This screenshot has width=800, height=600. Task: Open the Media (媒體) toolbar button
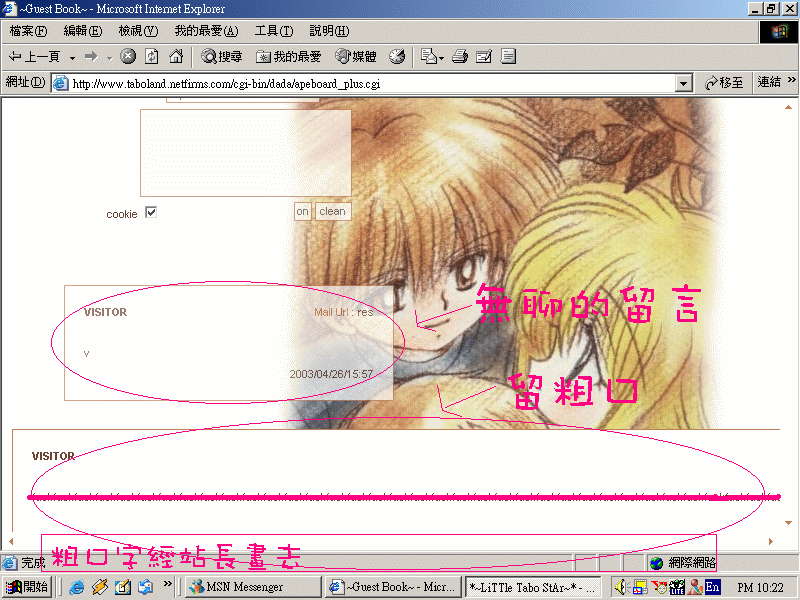pyautogui.click(x=356, y=57)
